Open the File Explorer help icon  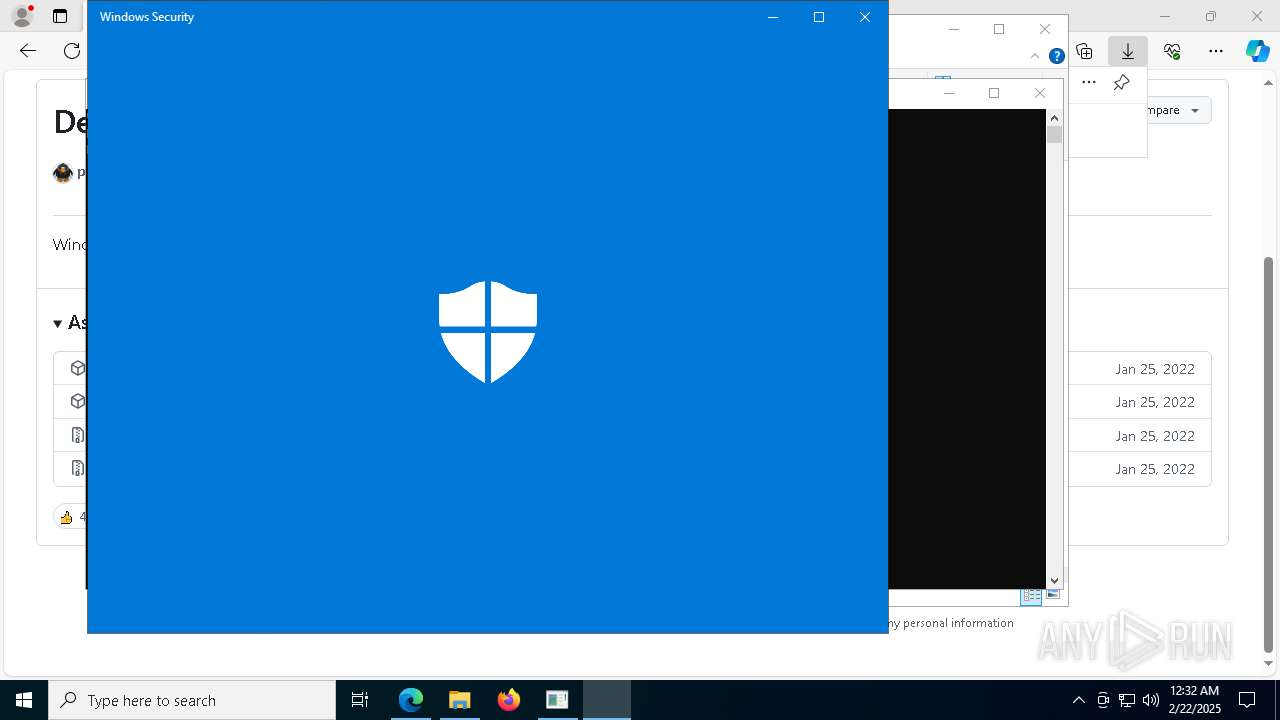point(1056,56)
